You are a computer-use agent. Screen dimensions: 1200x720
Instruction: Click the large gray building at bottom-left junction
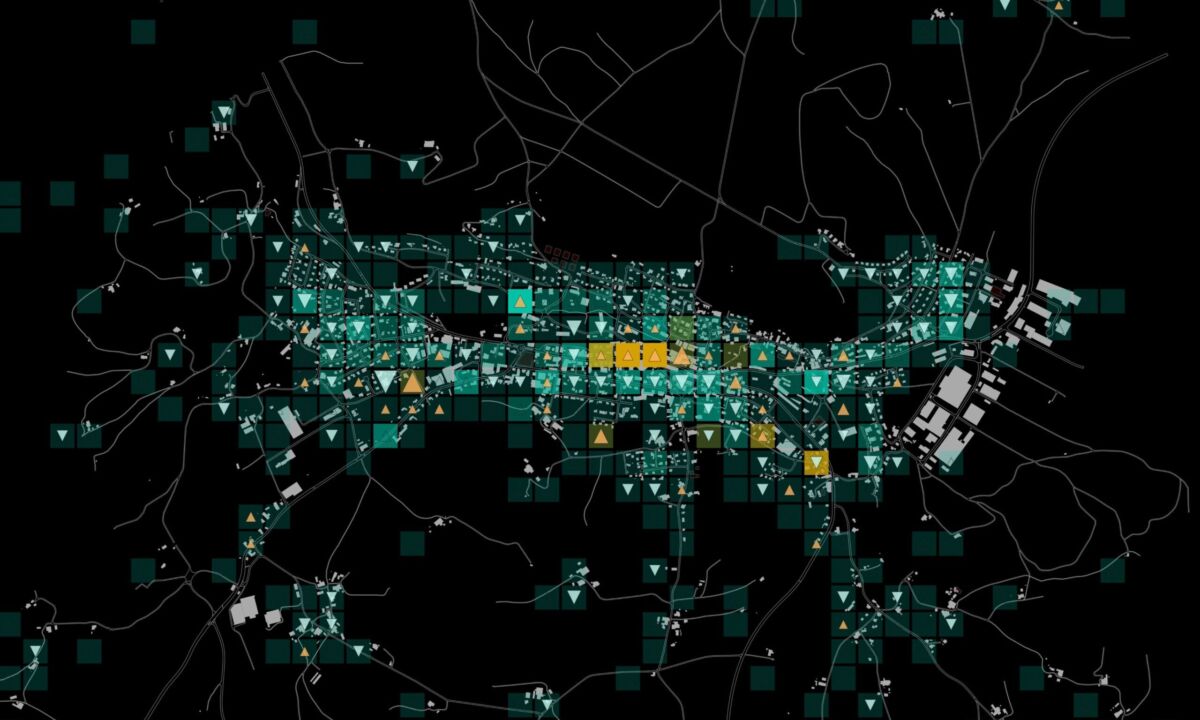[243, 610]
